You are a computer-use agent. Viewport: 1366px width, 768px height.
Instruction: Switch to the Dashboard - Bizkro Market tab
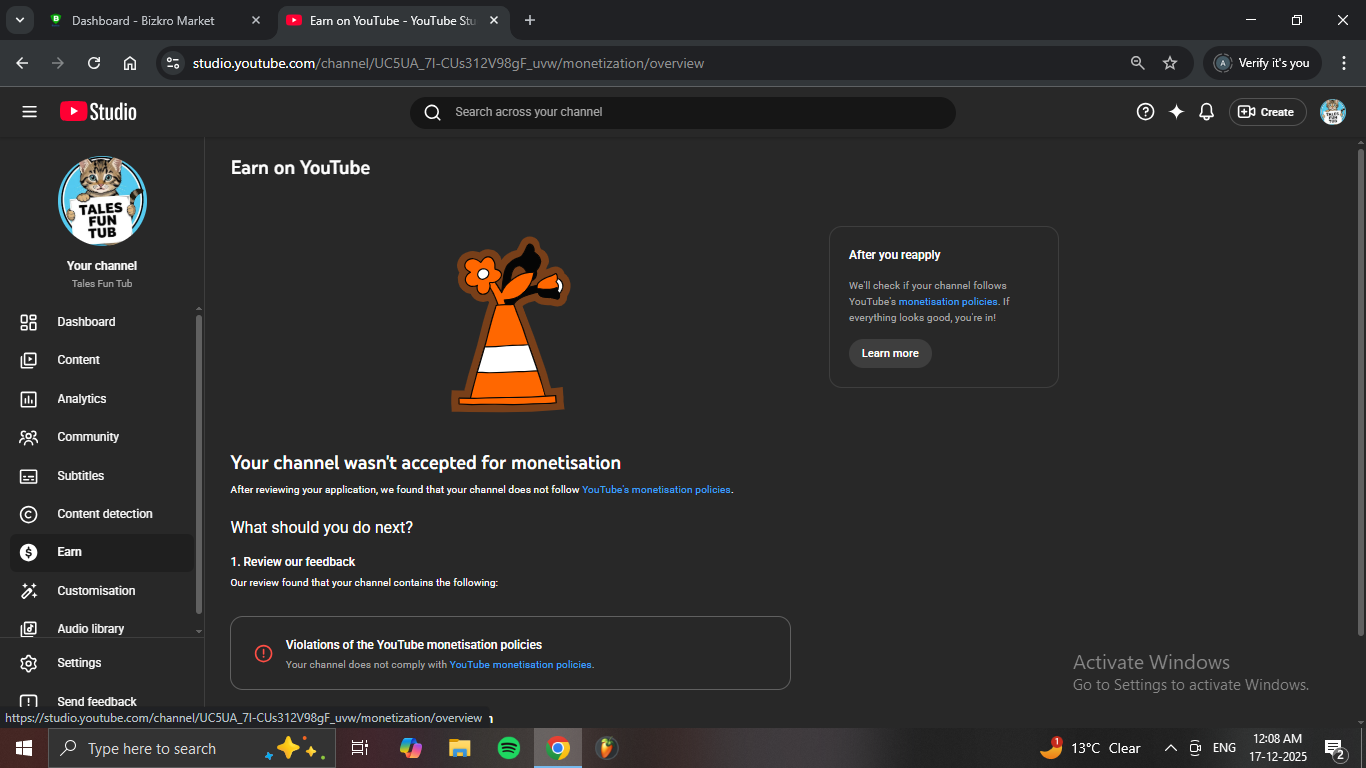(143, 20)
